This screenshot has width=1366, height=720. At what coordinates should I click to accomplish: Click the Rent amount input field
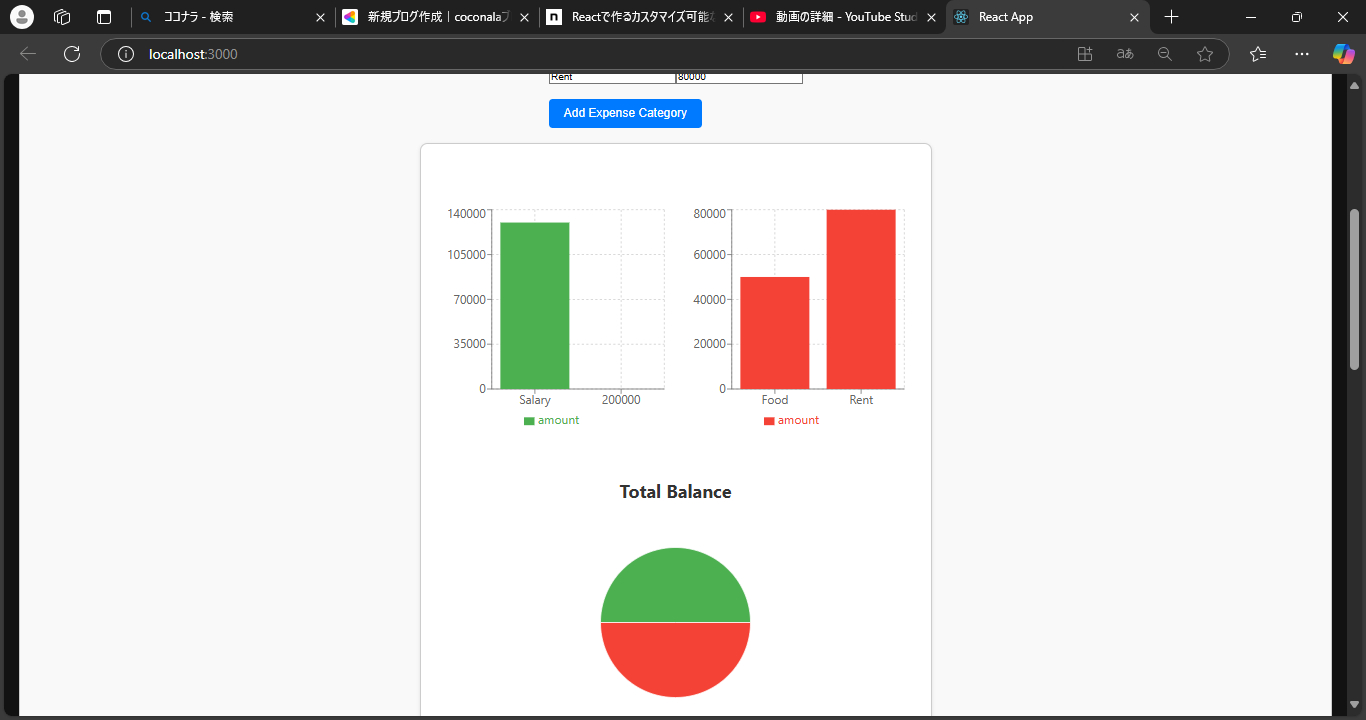tap(738, 77)
